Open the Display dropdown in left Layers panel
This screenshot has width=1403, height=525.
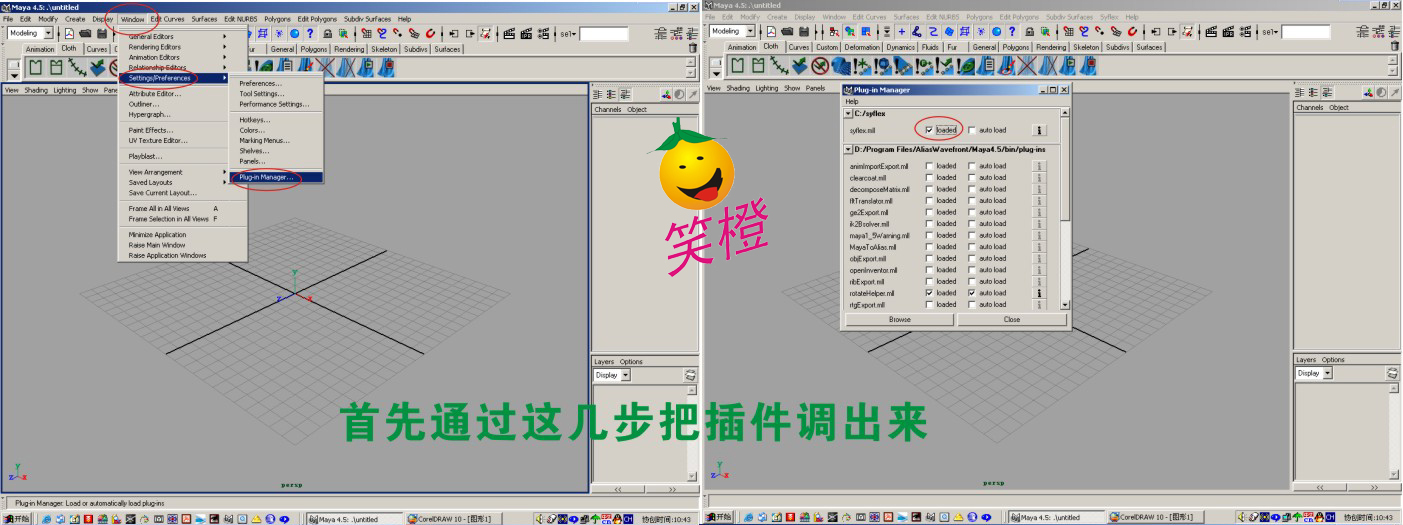[x=625, y=374]
